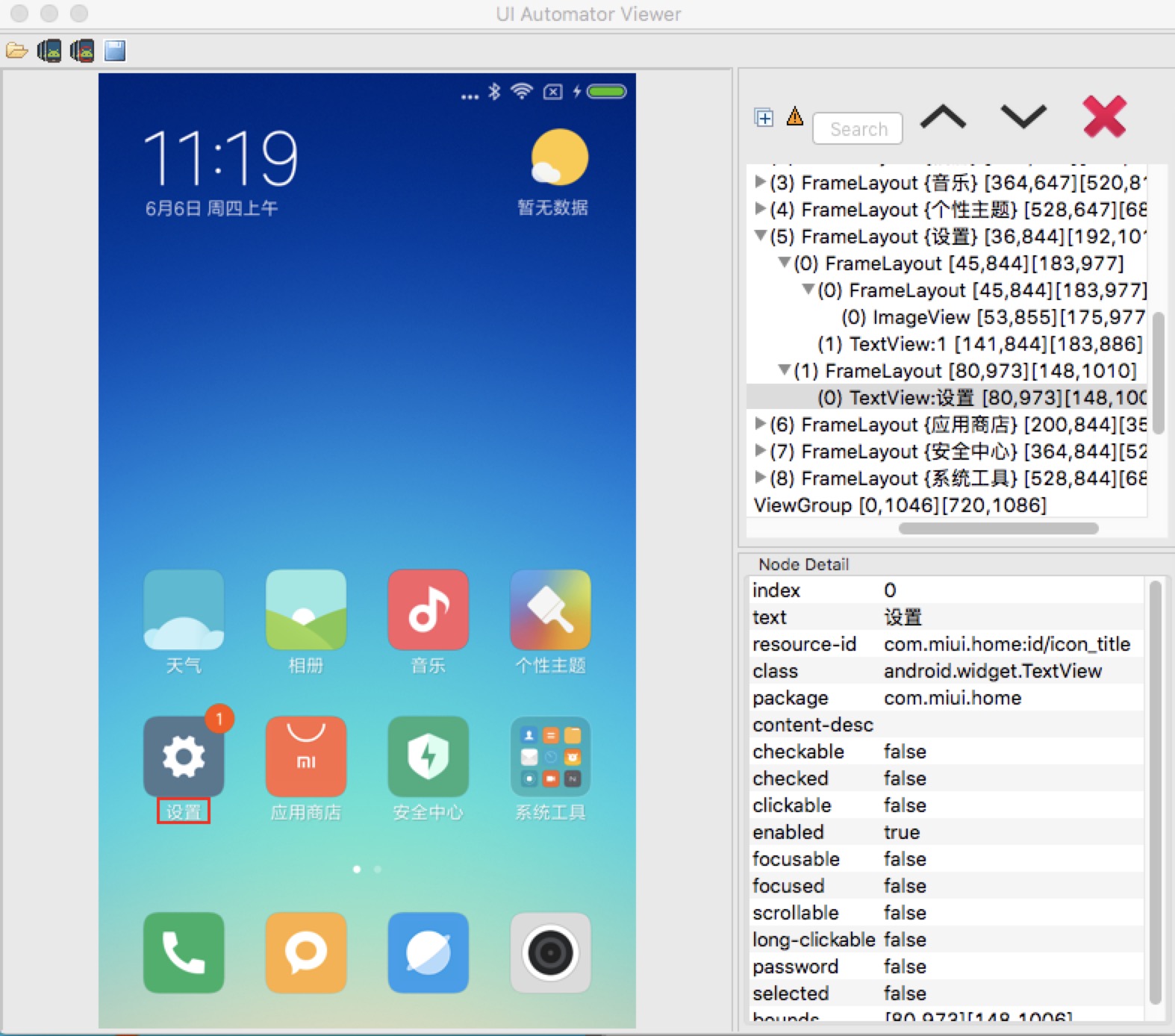
Task: Open the 系统工具 system tools folder
Action: 551,756
